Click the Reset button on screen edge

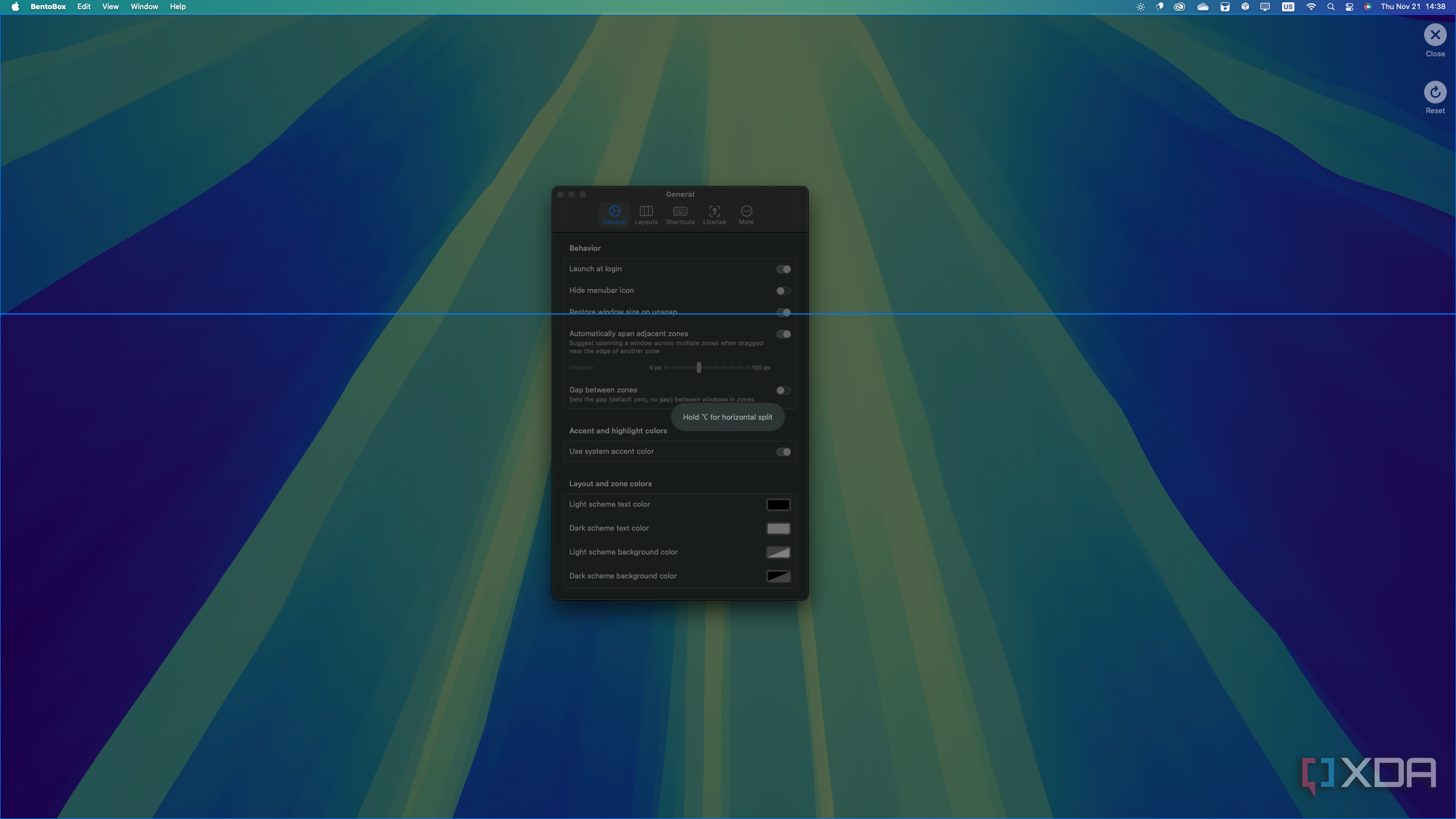[x=1435, y=92]
